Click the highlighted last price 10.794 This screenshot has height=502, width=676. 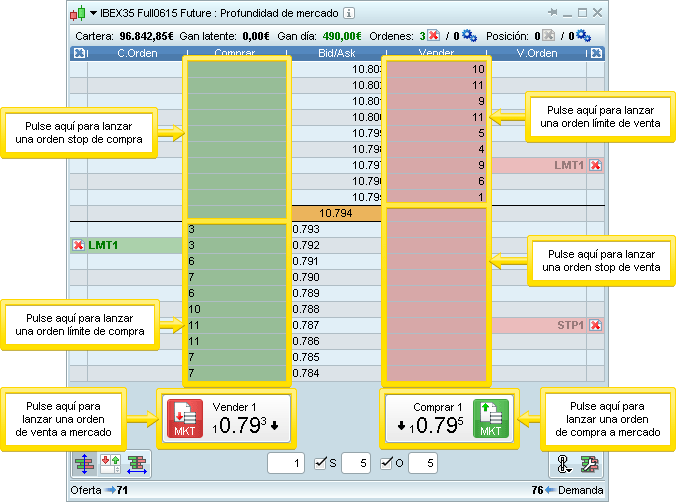pos(336,213)
